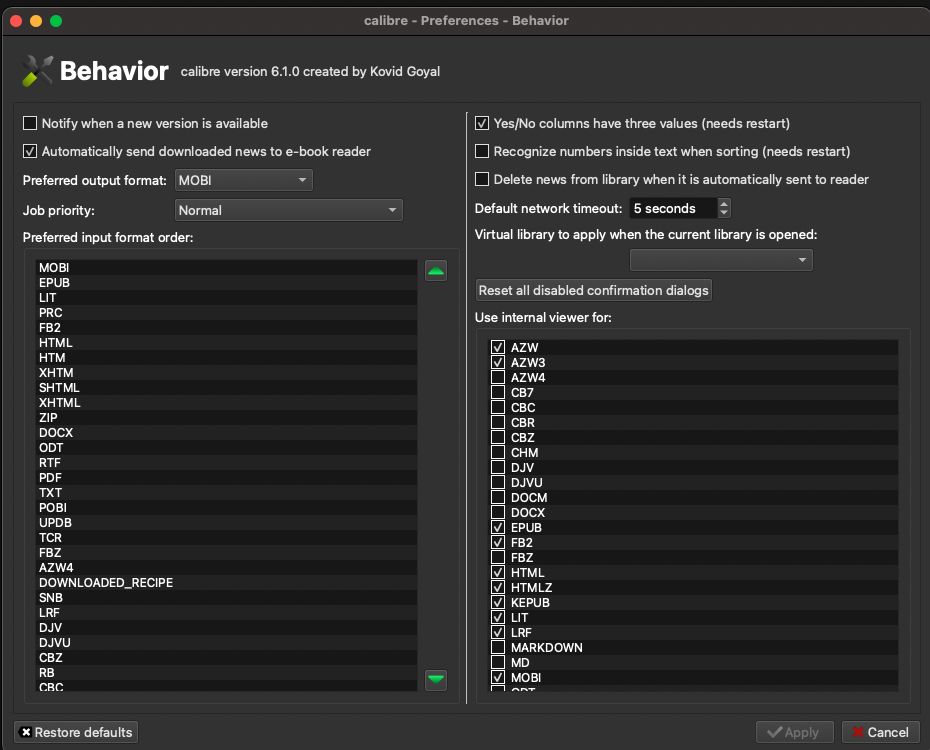
Task: Enable recognizing numbers inside text when sorting
Action: [482, 151]
